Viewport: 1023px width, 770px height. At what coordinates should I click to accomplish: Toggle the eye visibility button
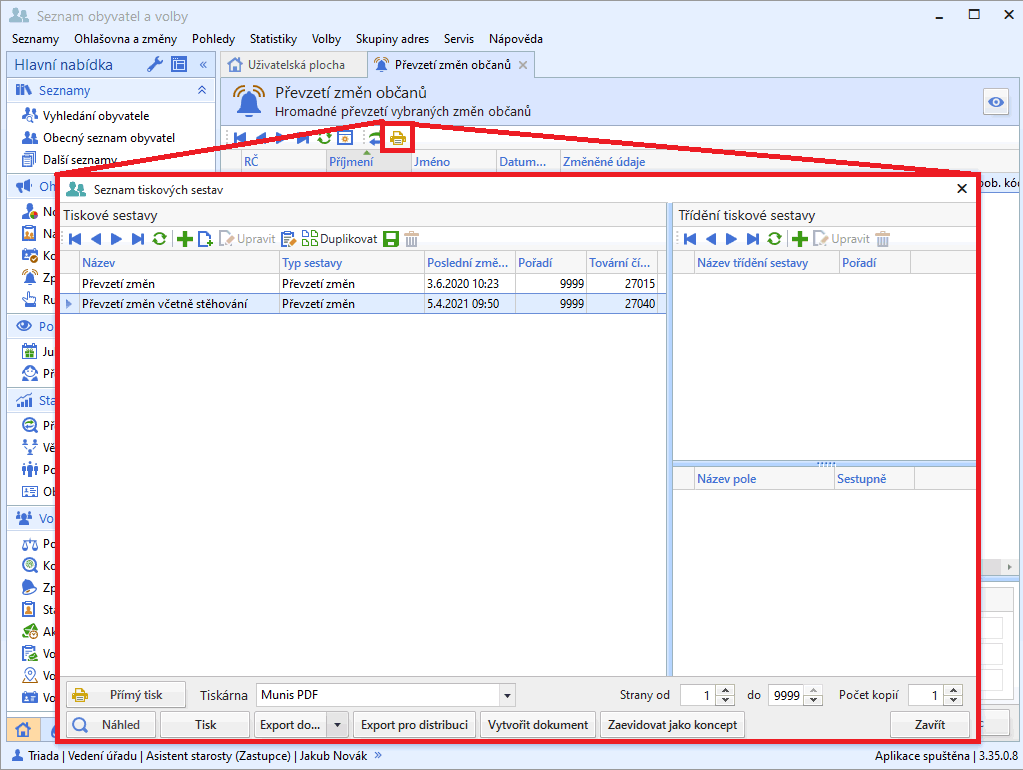click(x=995, y=103)
